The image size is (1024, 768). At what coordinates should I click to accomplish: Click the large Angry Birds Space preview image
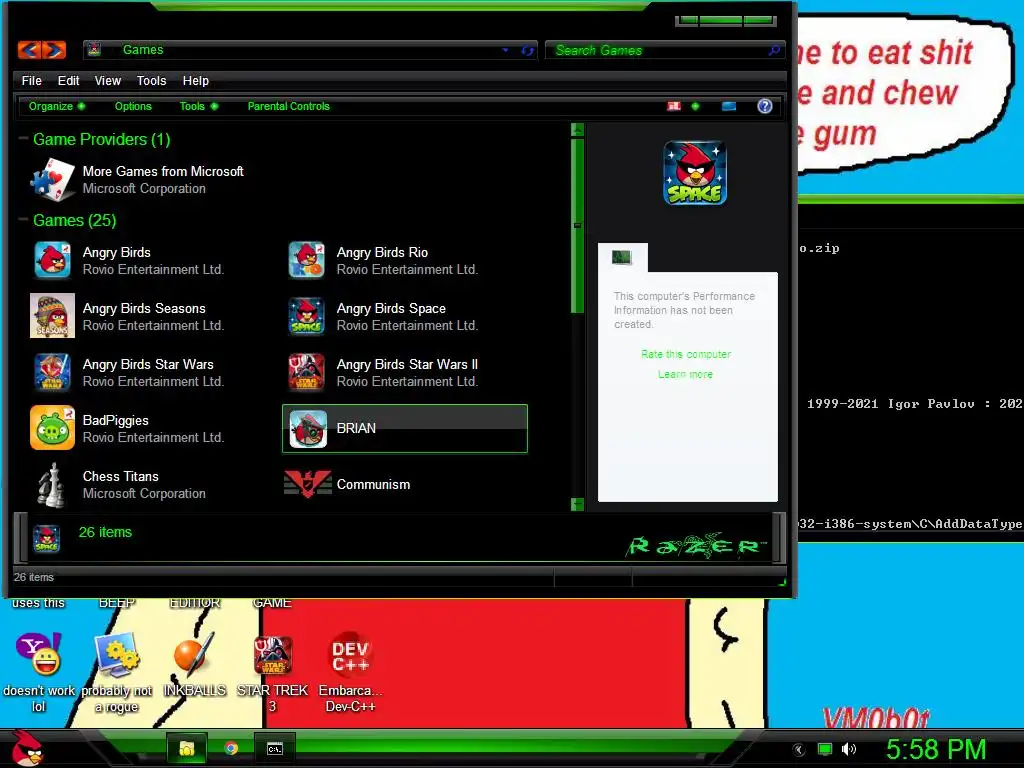pyautogui.click(x=695, y=173)
